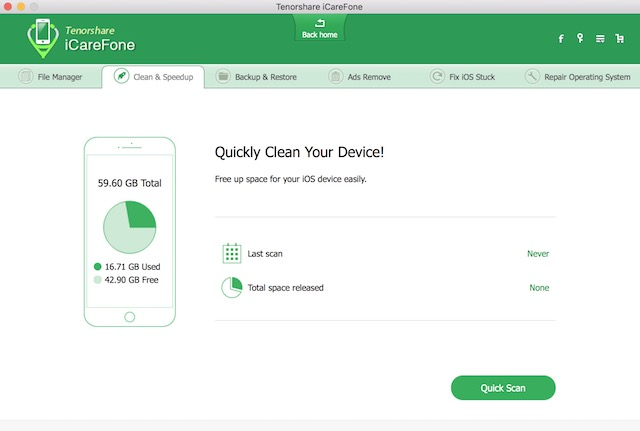640x431 pixels.
Task: Open the Facebook icon in header
Action: (x=561, y=39)
